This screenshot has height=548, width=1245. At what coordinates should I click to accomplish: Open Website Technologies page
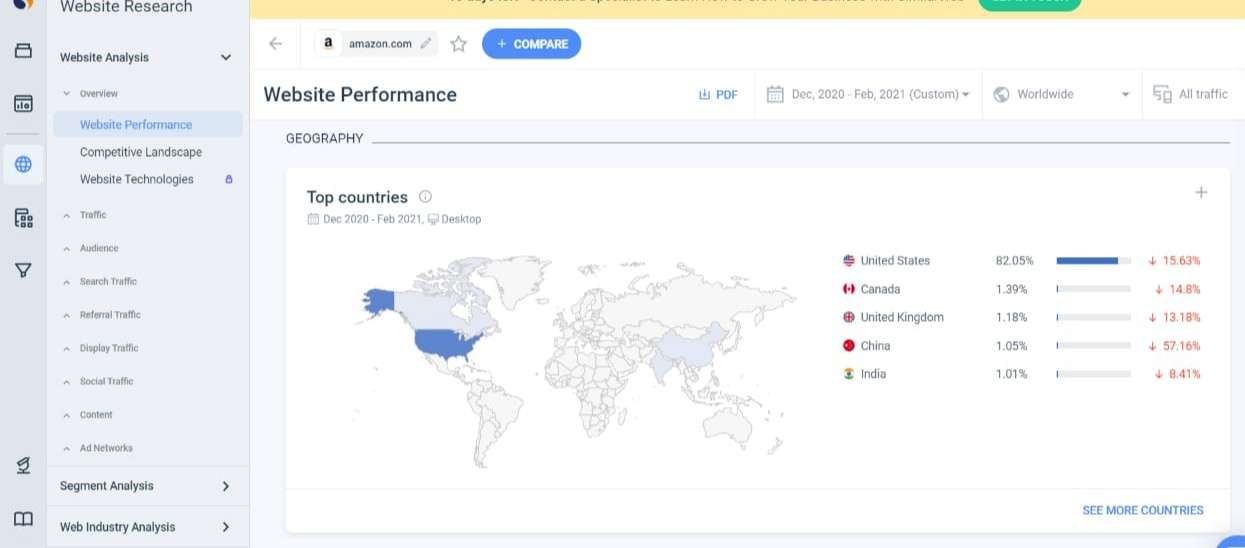click(x=137, y=179)
